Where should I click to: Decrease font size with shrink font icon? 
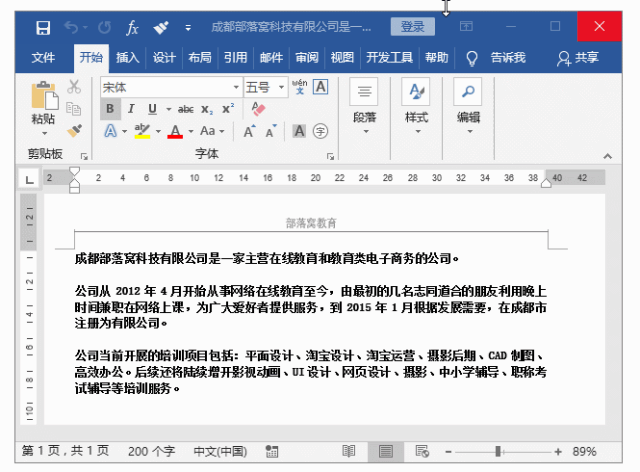pyautogui.click(x=270, y=131)
